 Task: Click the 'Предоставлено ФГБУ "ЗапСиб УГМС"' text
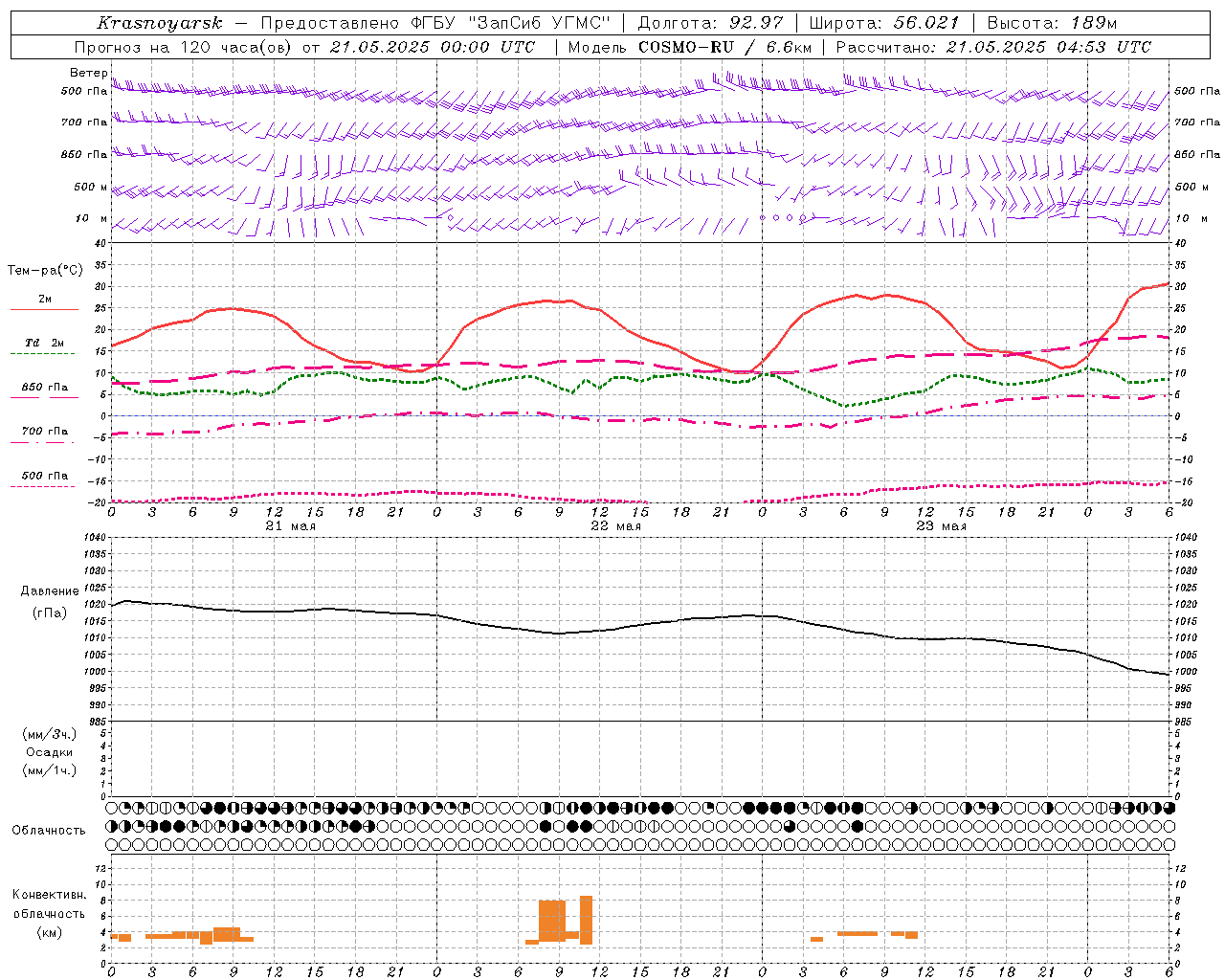pyautogui.click(x=435, y=23)
